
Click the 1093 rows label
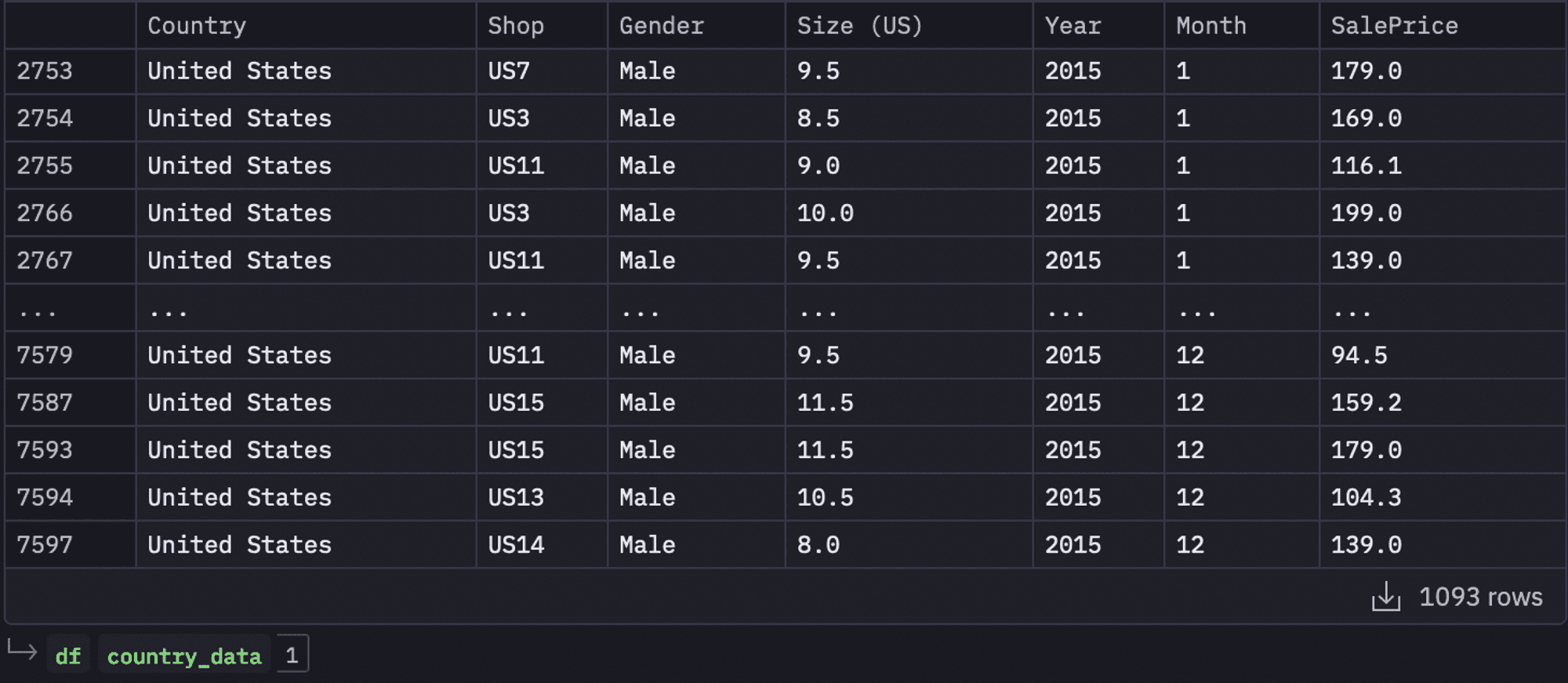tap(1480, 597)
